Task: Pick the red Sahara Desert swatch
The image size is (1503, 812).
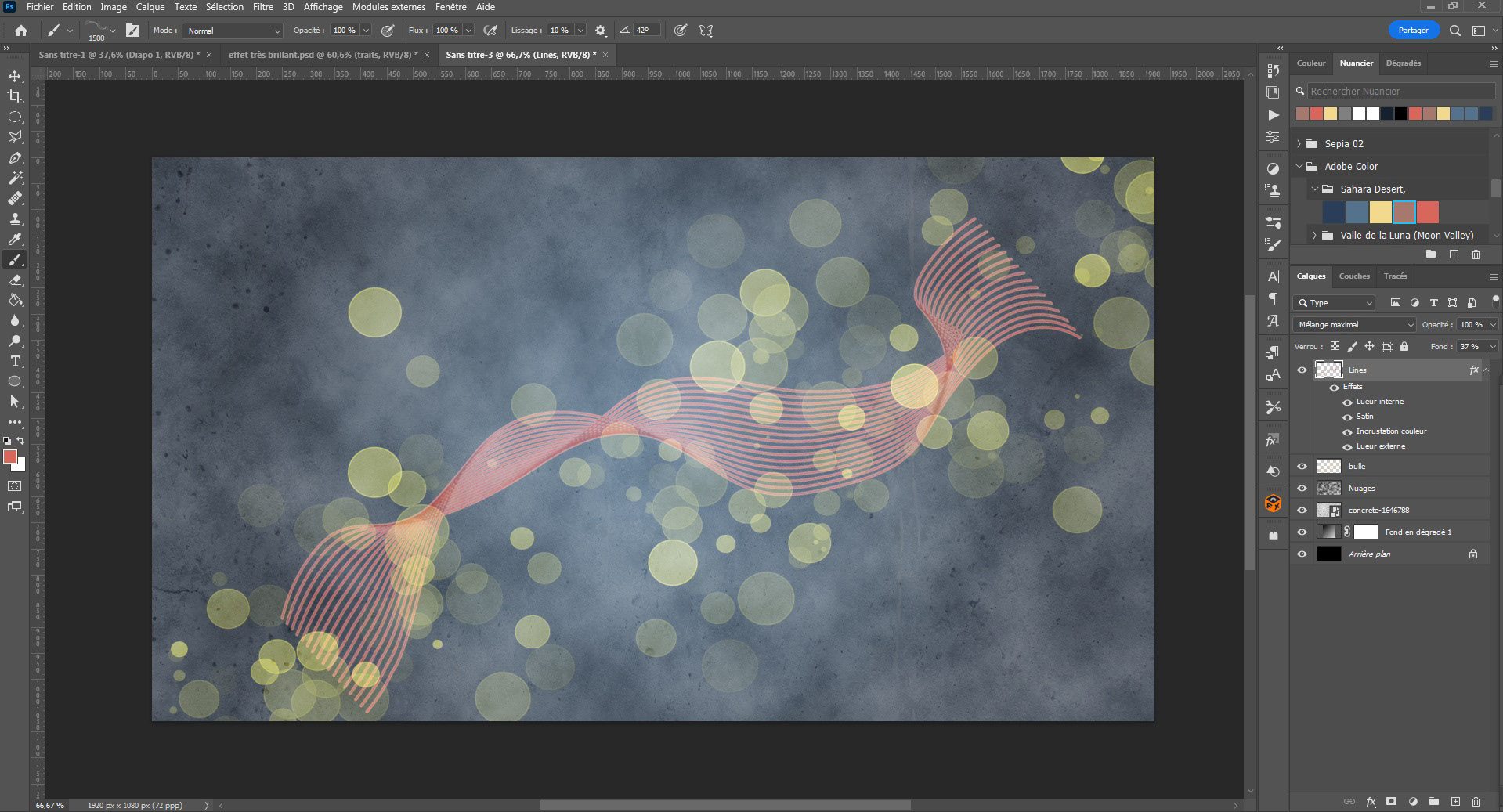Action: pos(1428,212)
